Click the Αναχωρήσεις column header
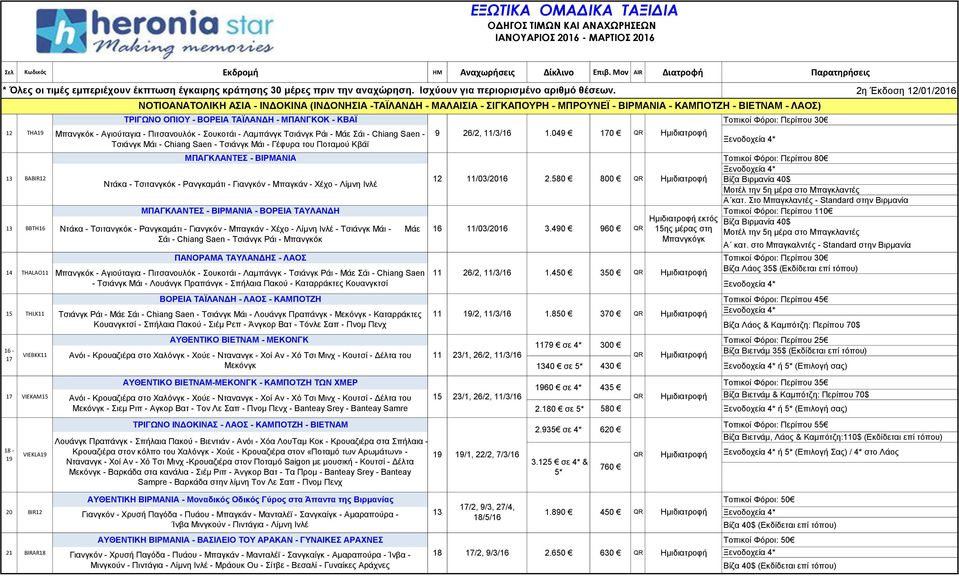Viewport: 959px width, 576px height. click(487, 72)
